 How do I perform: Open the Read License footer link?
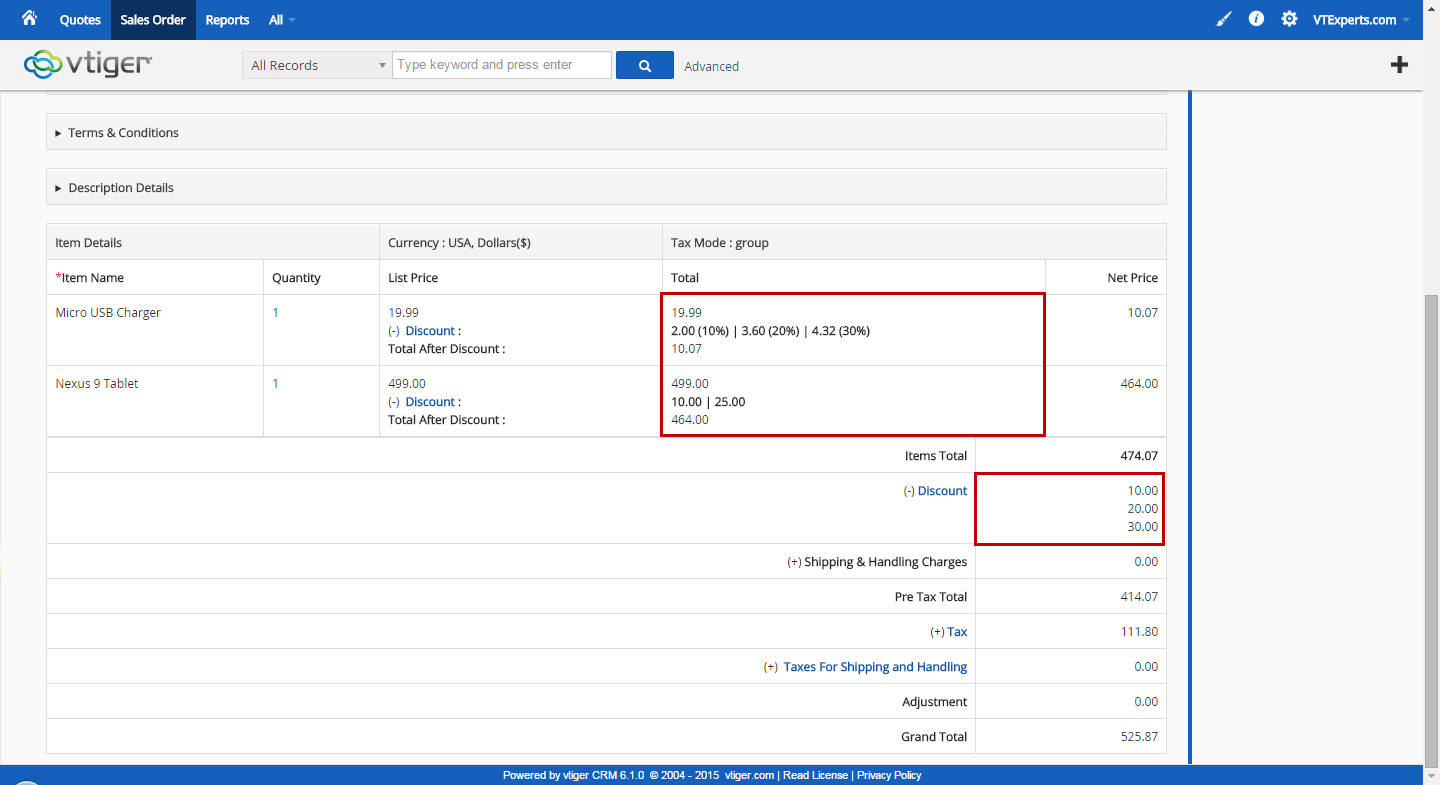point(815,775)
